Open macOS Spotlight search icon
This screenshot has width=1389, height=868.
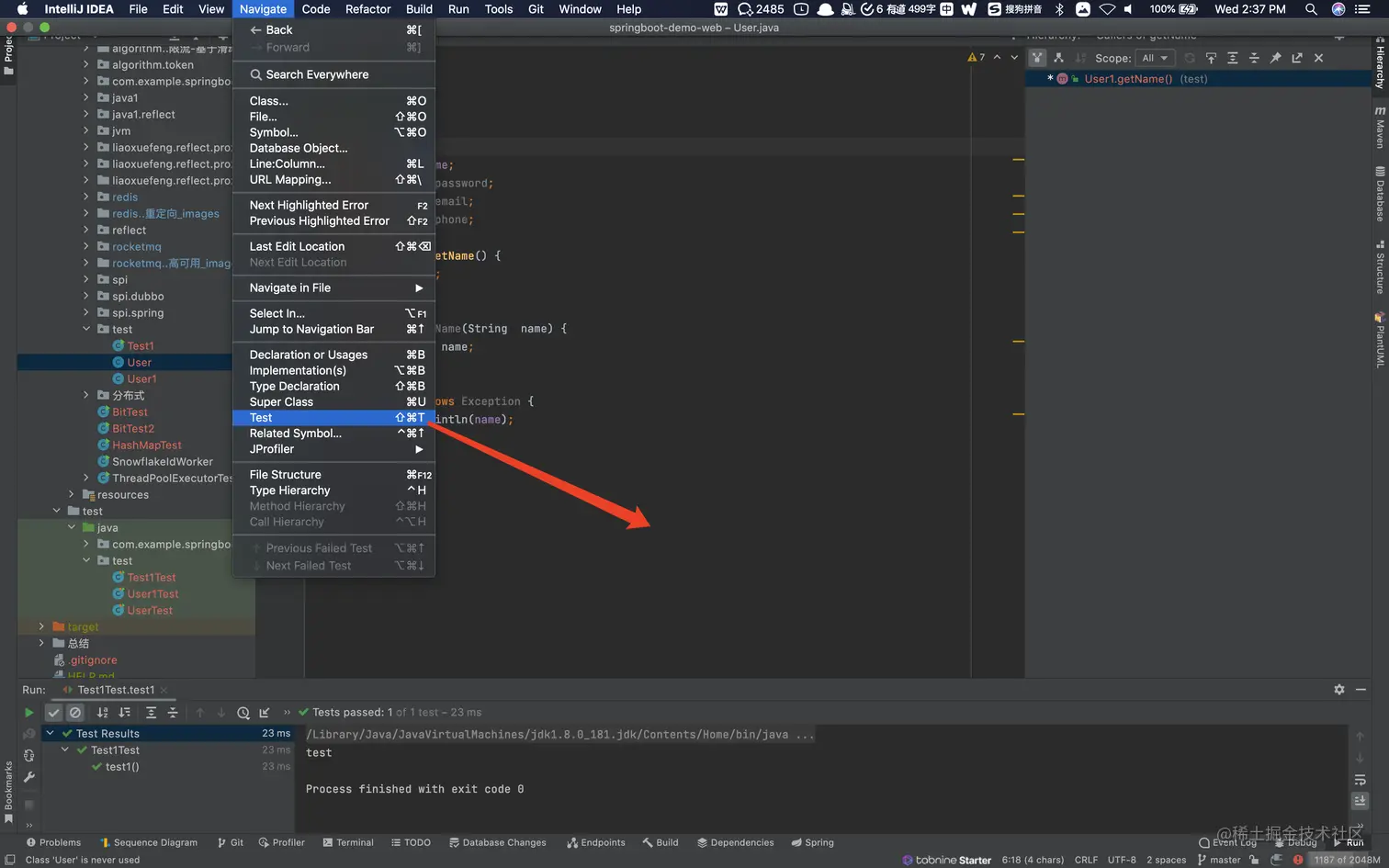[x=1311, y=9]
